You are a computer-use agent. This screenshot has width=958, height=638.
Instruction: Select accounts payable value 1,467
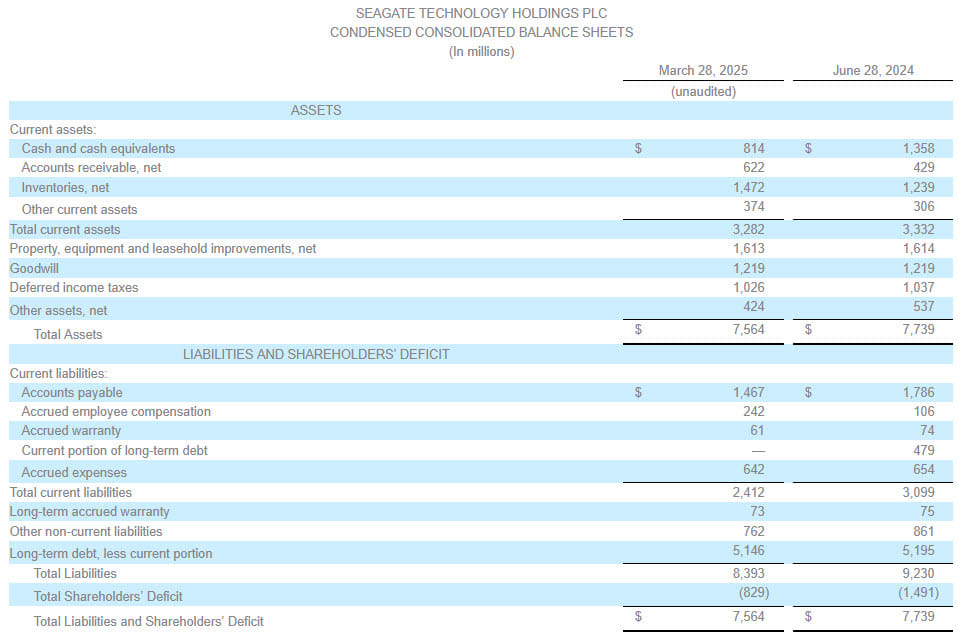[x=748, y=392]
